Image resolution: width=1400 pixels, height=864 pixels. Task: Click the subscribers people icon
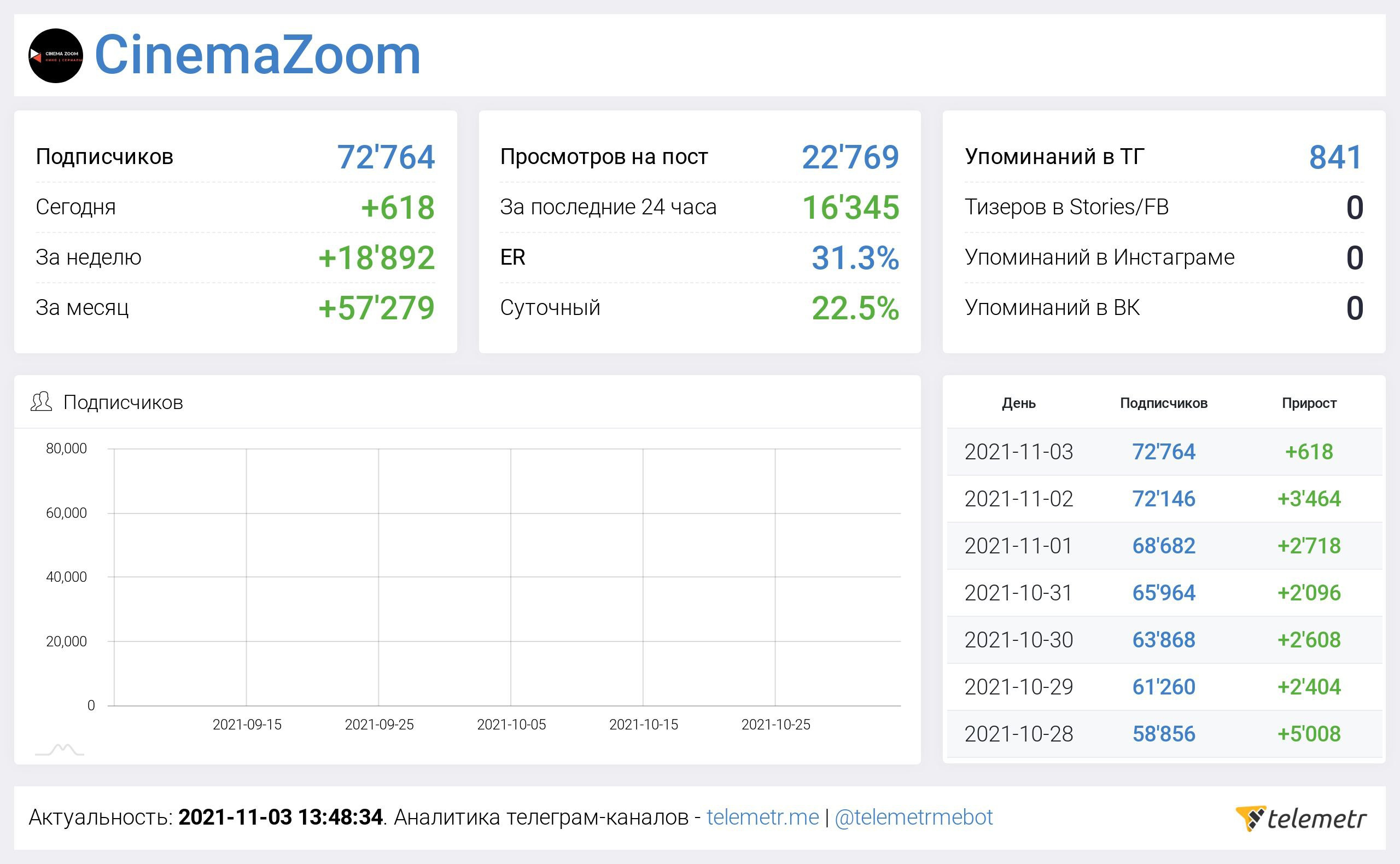[x=41, y=402]
